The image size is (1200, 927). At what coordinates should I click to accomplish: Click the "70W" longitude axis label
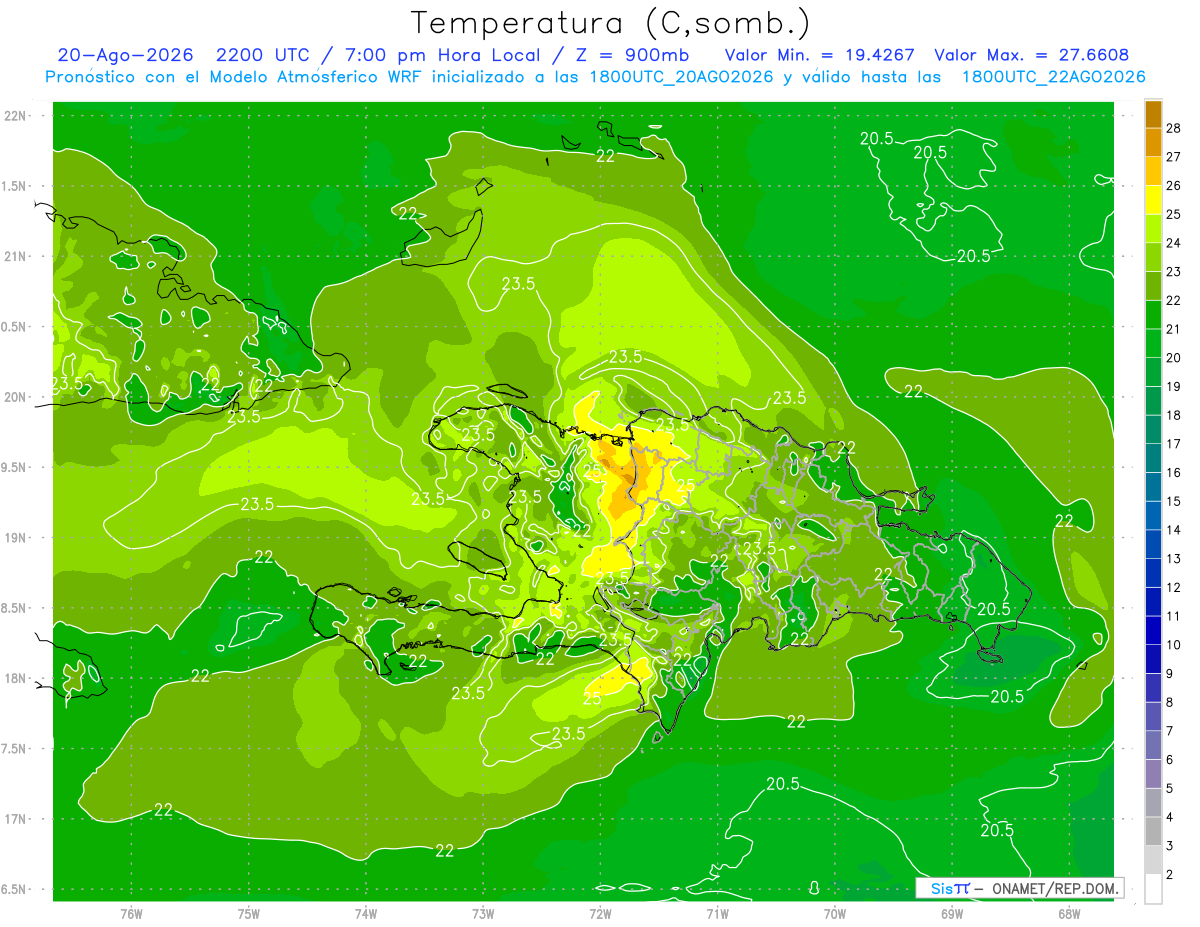pyautogui.click(x=835, y=913)
